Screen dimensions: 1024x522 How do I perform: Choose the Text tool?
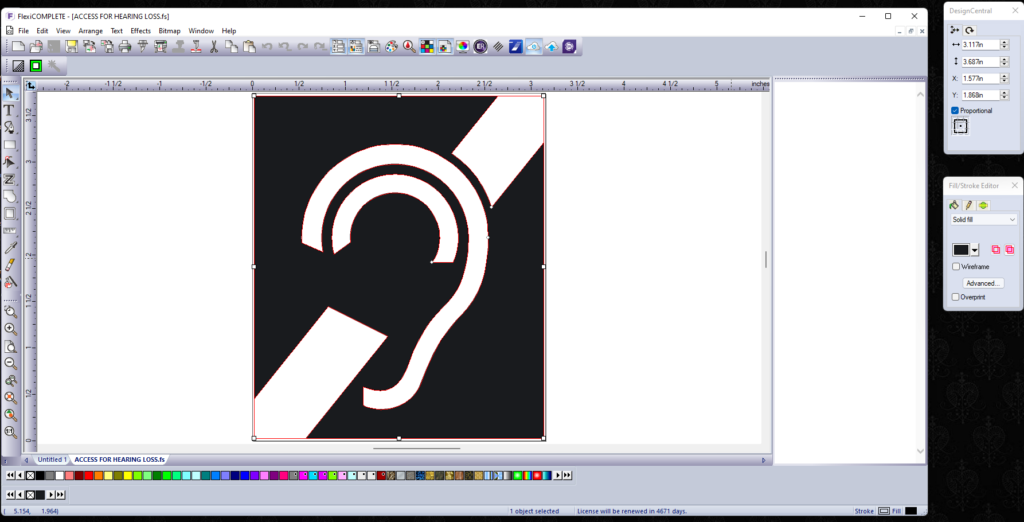coord(10,110)
